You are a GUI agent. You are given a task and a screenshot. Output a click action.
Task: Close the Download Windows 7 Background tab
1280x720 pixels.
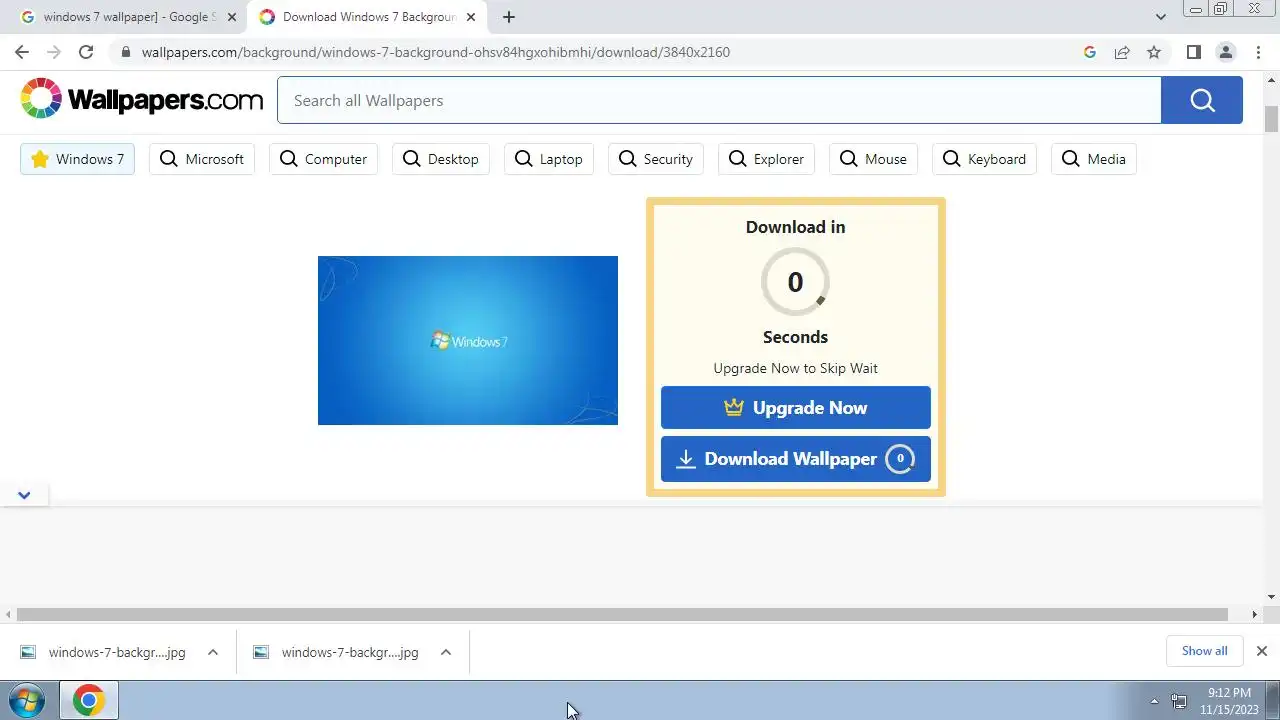pyautogui.click(x=471, y=17)
